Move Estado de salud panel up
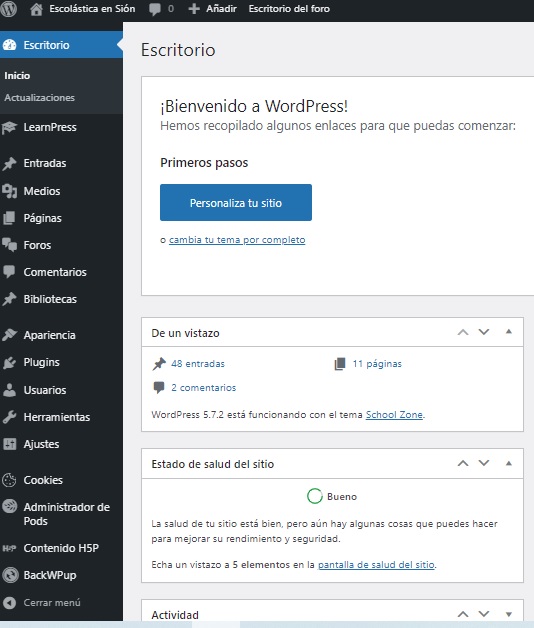The image size is (534, 628). click(x=463, y=463)
